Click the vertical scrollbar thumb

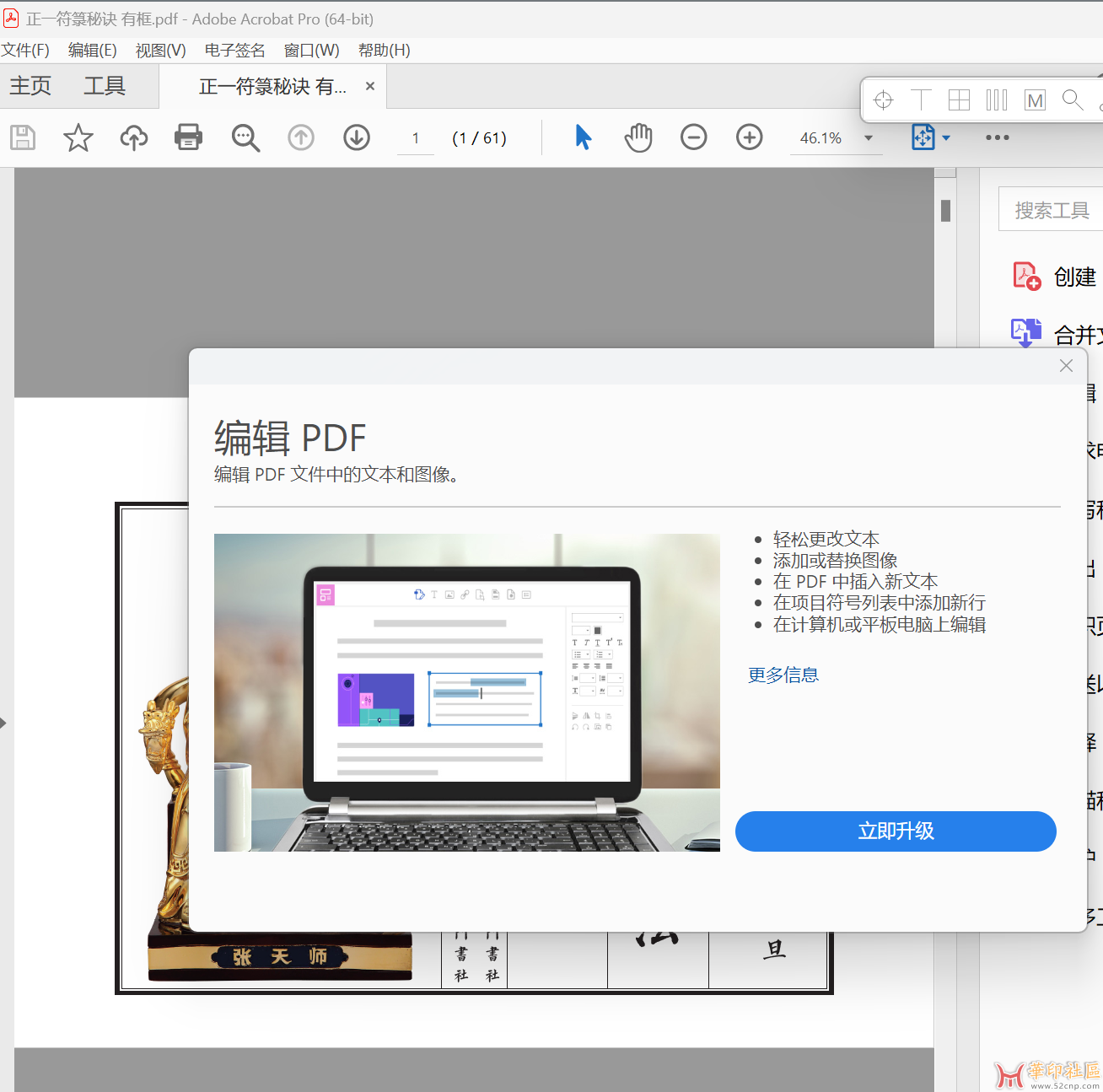(945, 210)
